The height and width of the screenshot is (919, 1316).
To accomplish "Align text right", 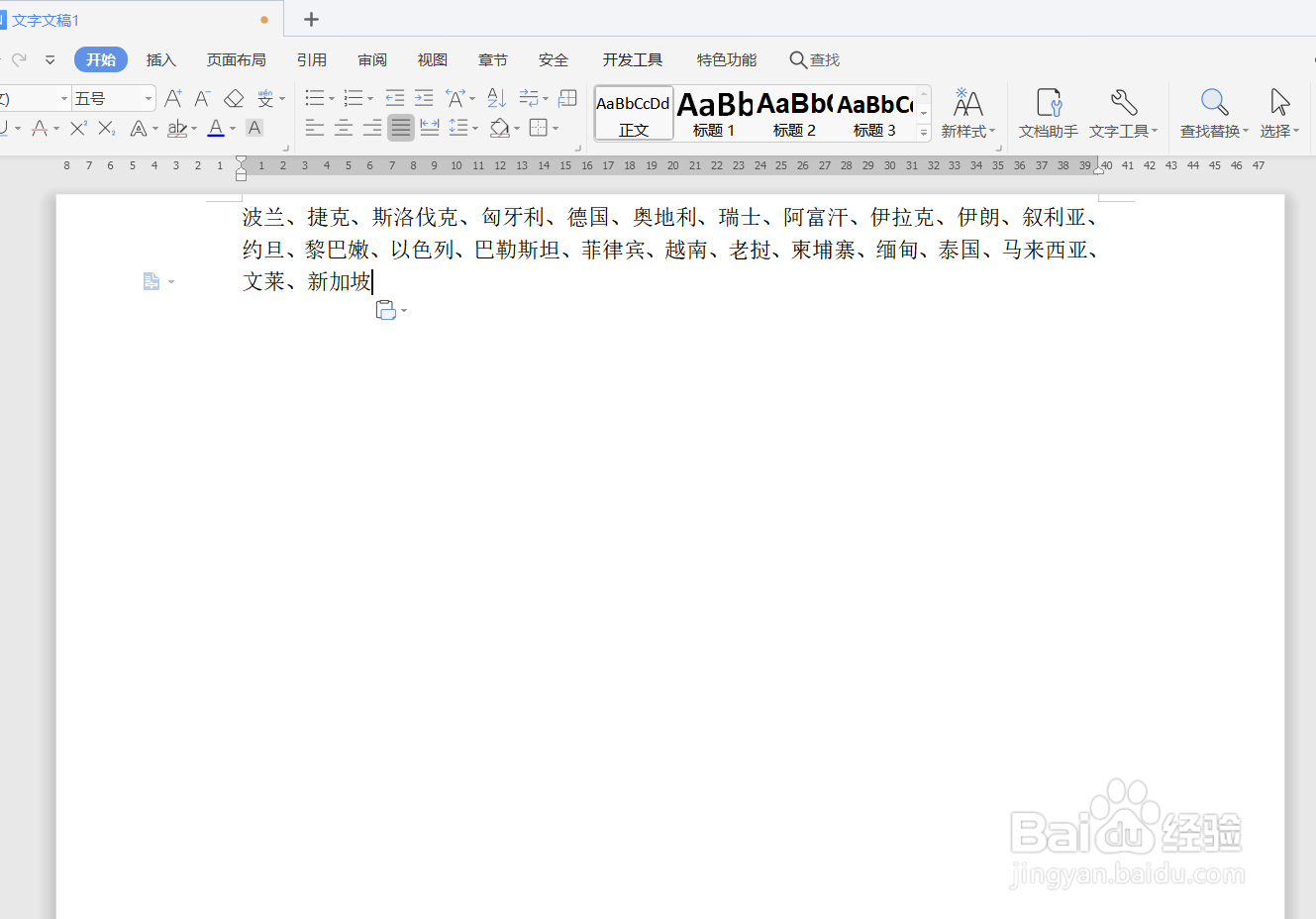I will point(372,128).
